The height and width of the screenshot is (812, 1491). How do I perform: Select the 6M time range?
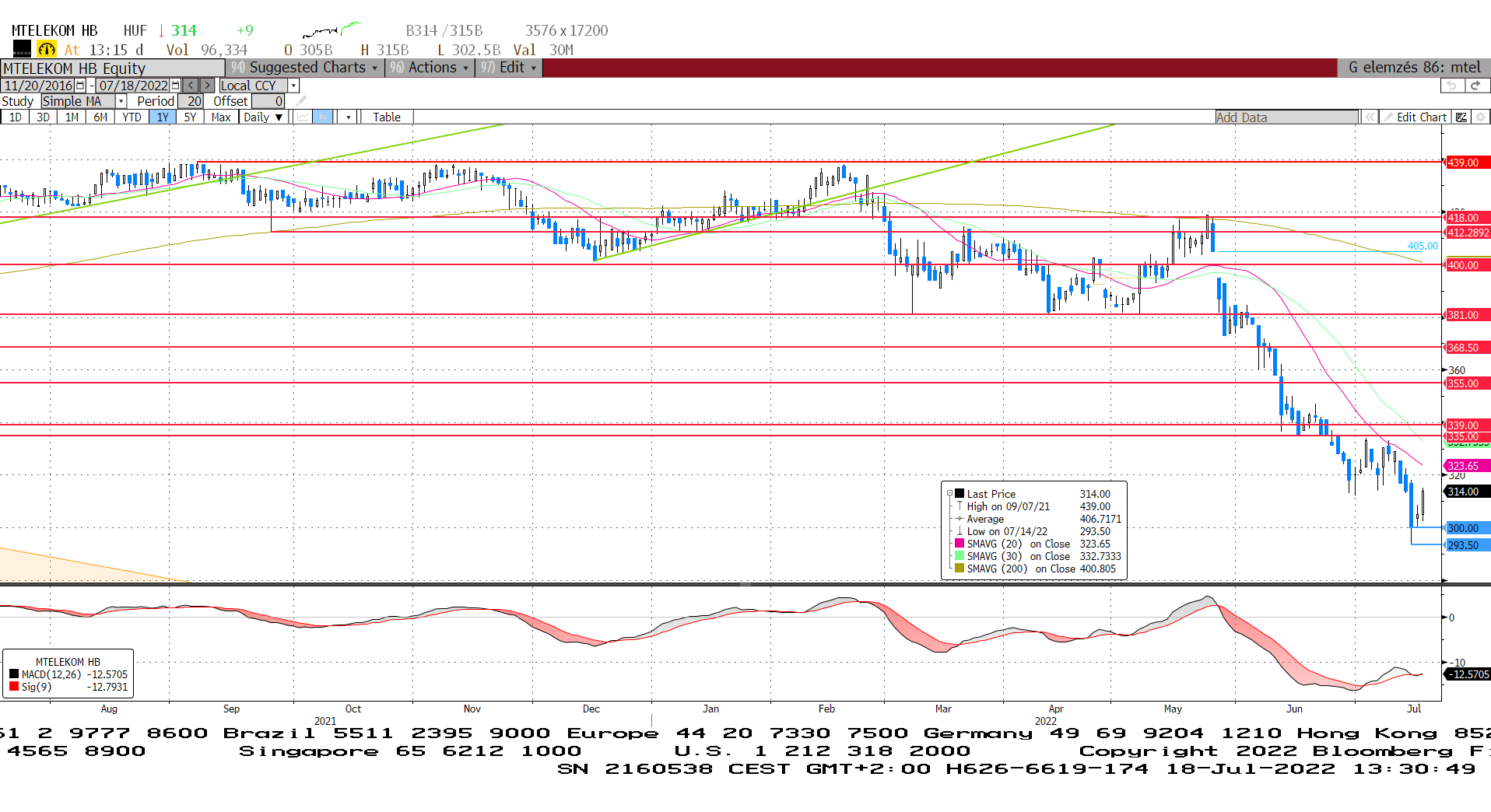point(100,117)
